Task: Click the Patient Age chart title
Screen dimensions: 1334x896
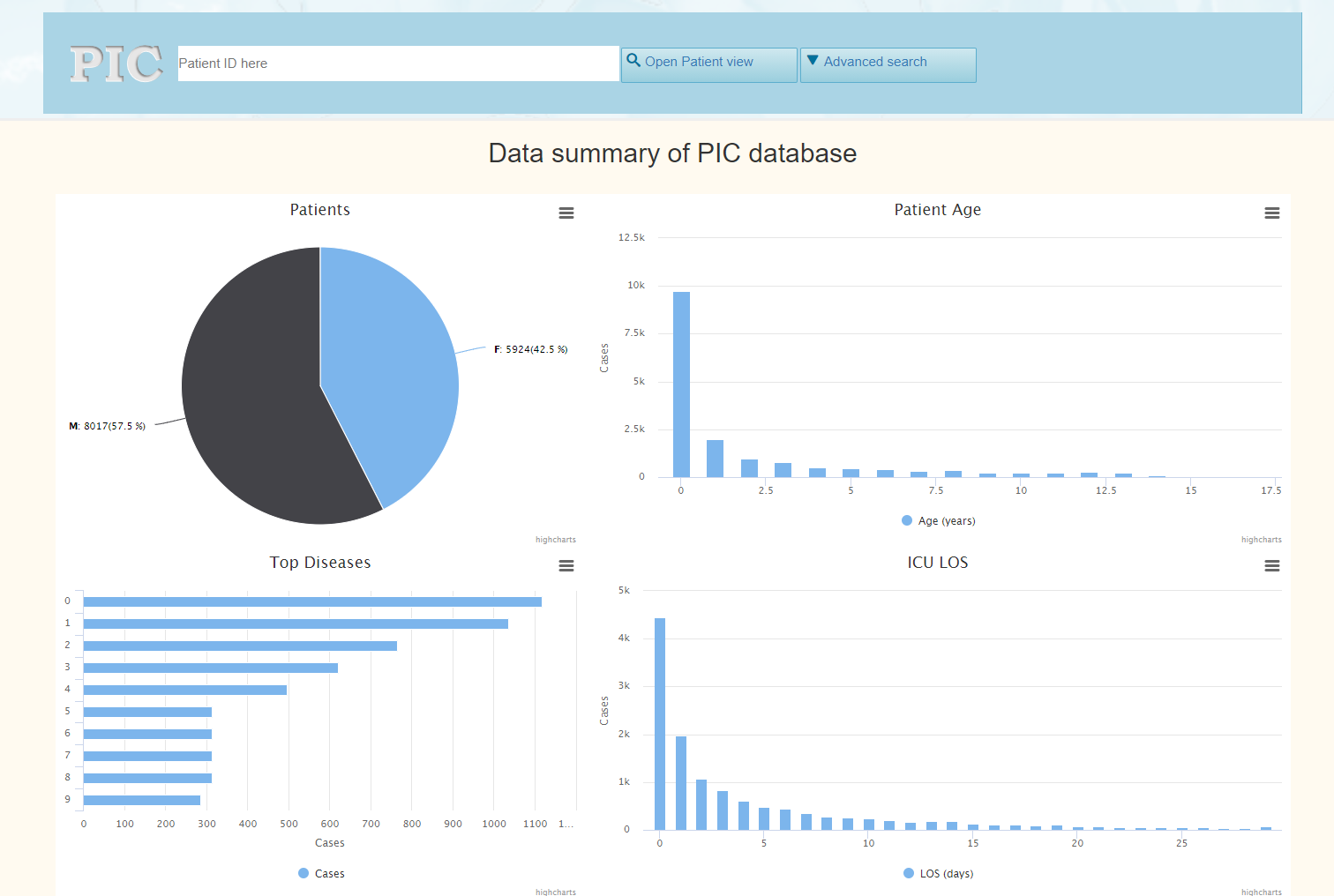Action: [x=938, y=210]
